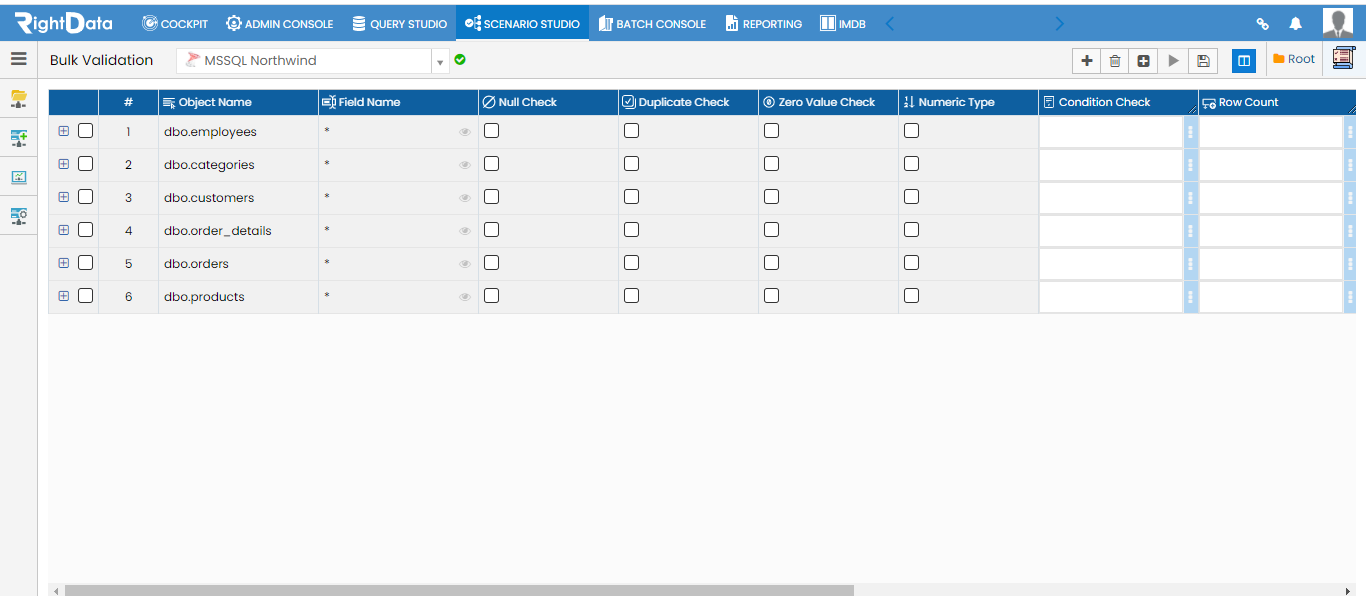Click Condition Check options dots for dbo.employees
The height and width of the screenshot is (596, 1366).
pos(1190,131)
